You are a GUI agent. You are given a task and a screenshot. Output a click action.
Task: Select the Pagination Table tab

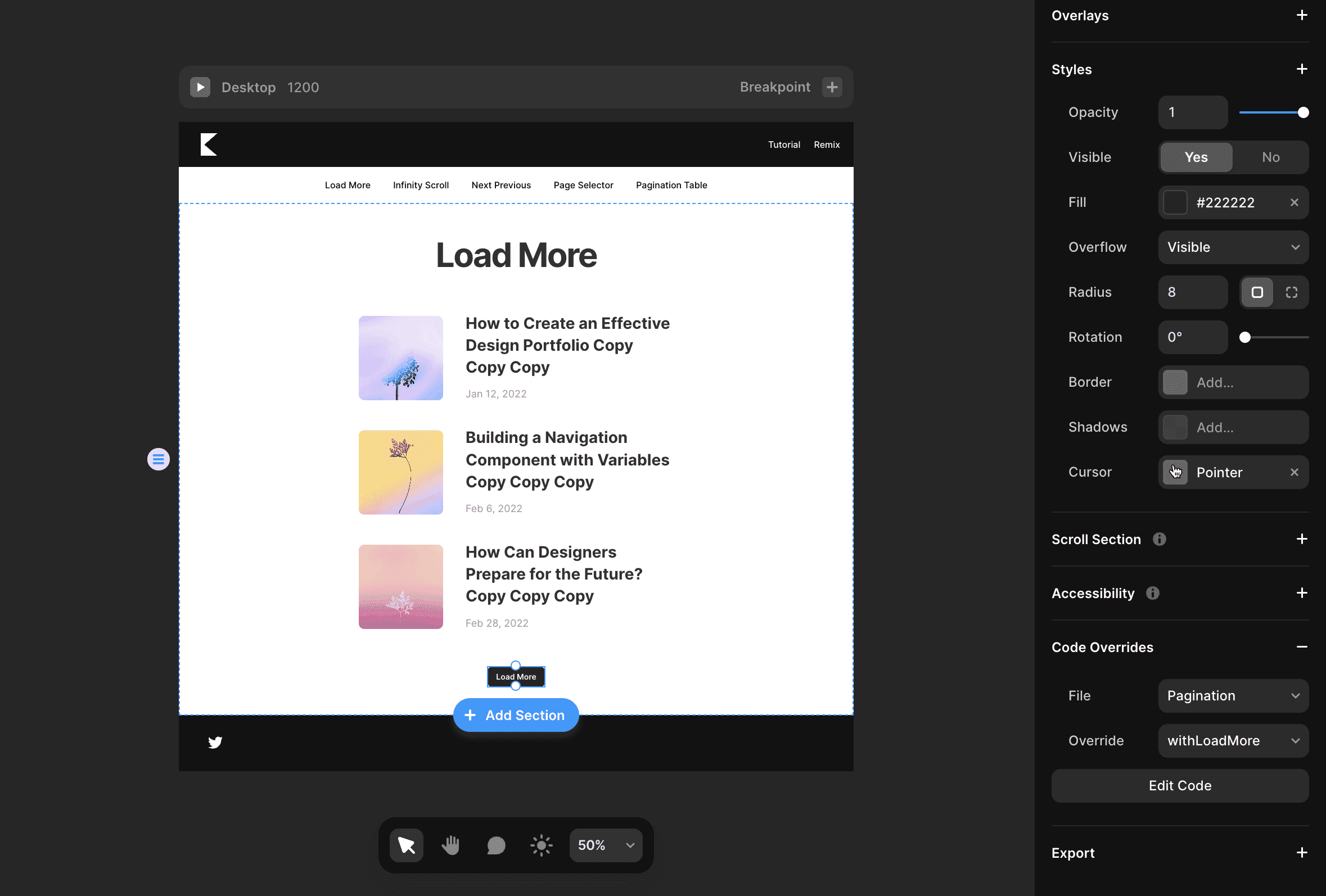(671, 184)
